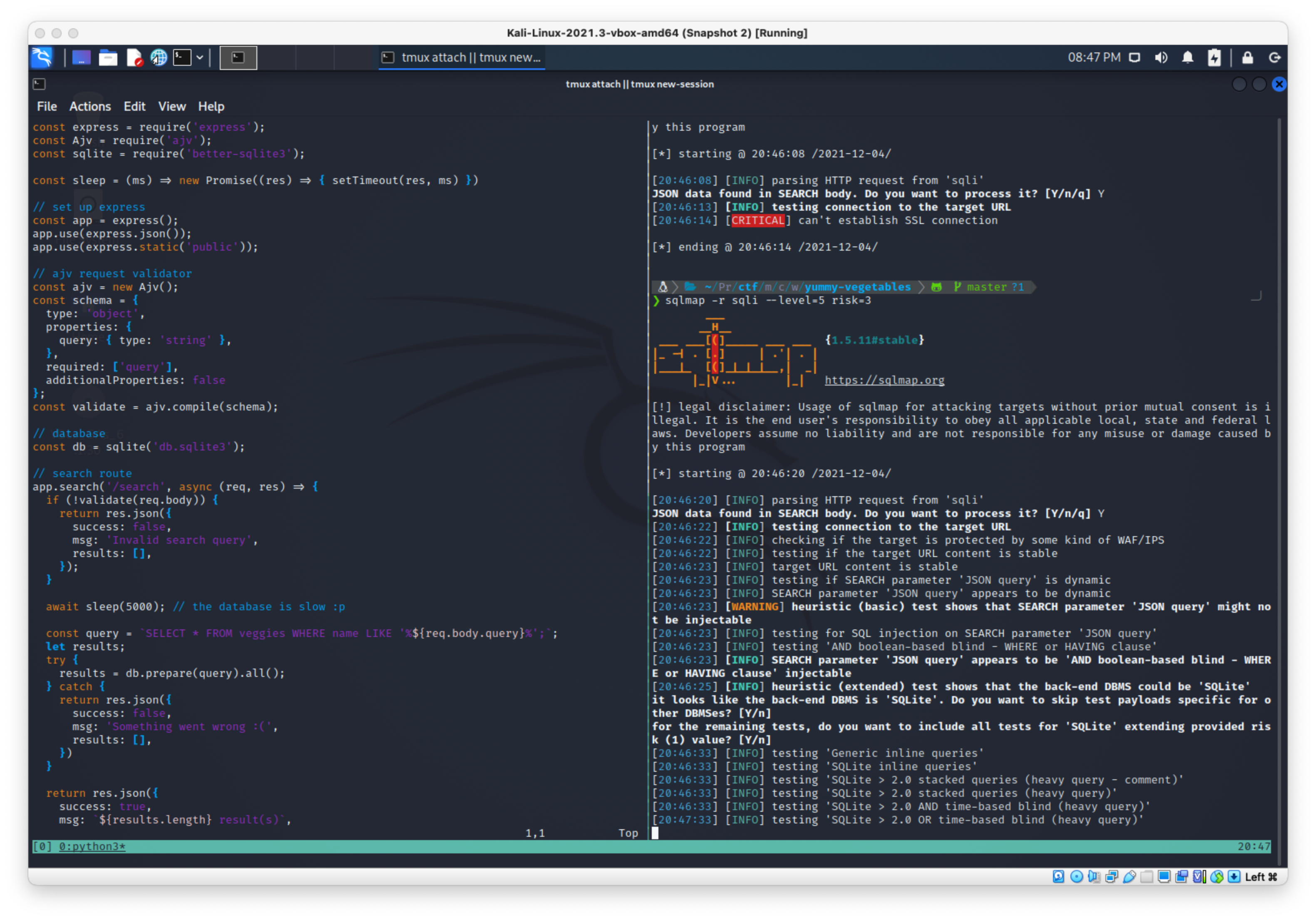This screenshot has width=1316, height=920.
Task: Click the volume speaker tray icon
Action: click(1161, 57)
